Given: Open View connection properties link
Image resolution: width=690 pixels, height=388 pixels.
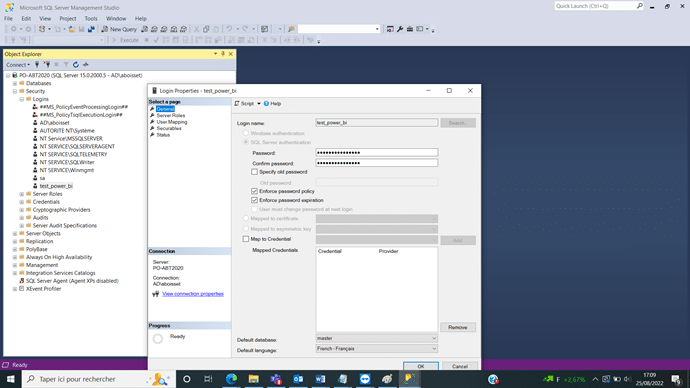Looking at the screenshot, I should point(193,294).
